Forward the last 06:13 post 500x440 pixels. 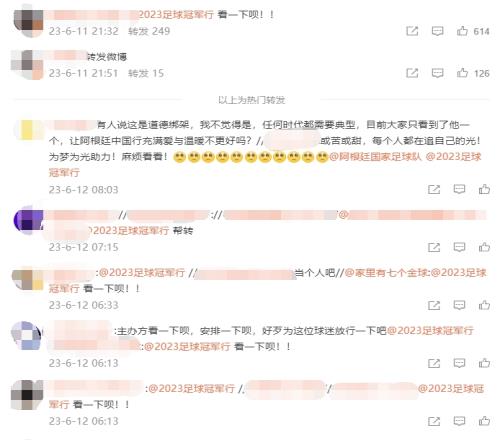tap(434, 421)
